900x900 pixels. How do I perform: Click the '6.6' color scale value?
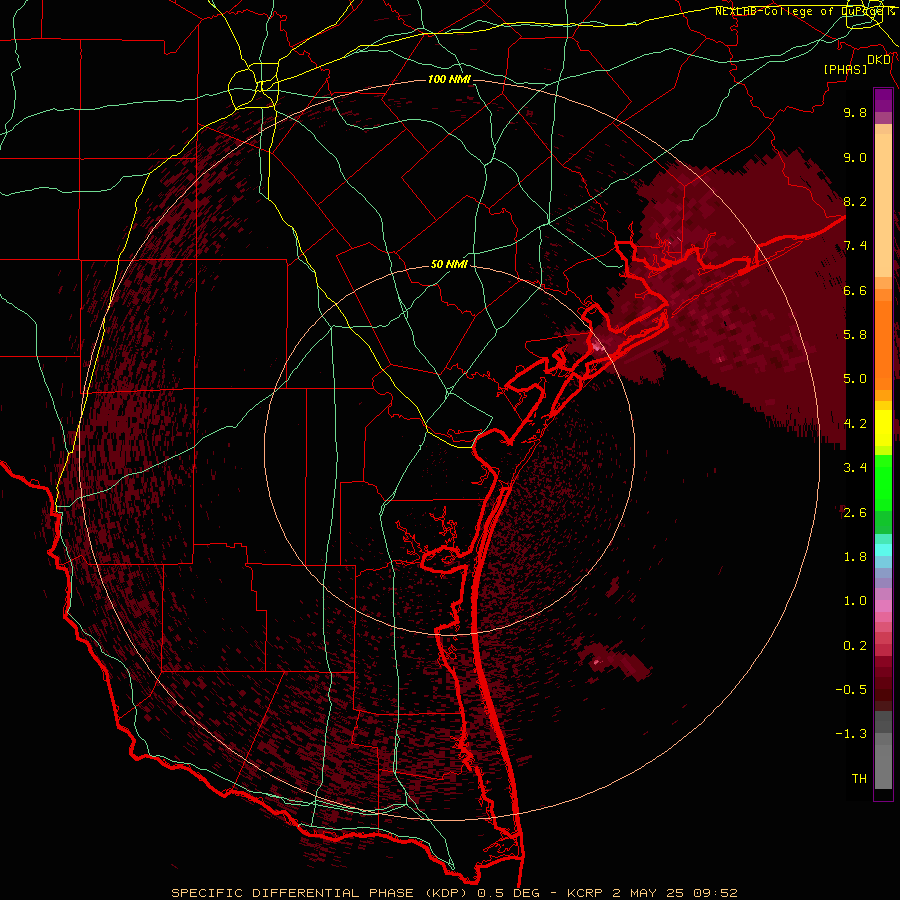click(855, 290)
